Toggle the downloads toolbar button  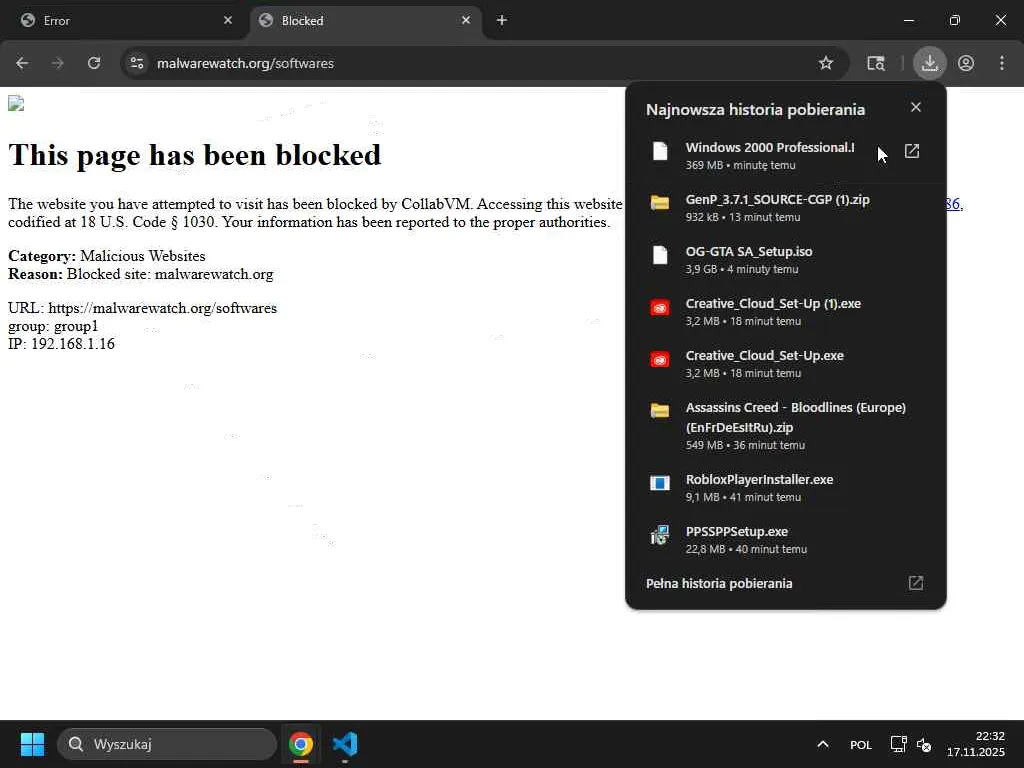point(929,63)
